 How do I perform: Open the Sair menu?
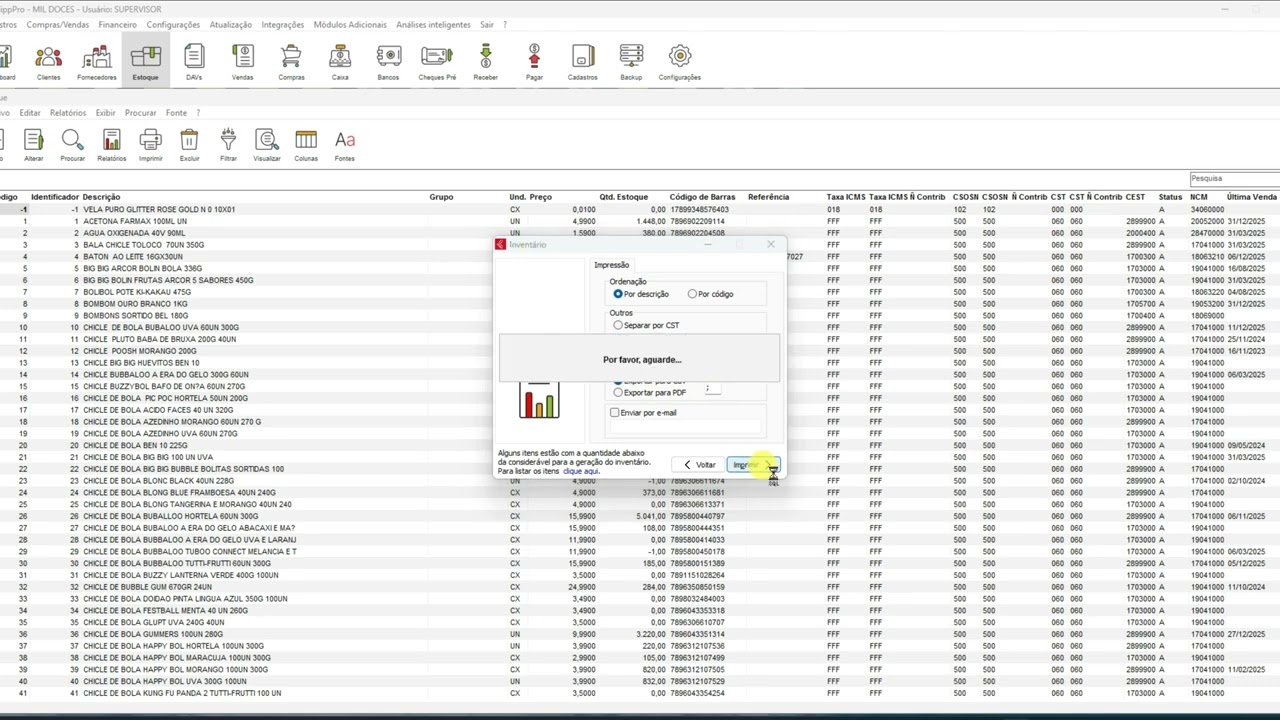pos(487,24)
